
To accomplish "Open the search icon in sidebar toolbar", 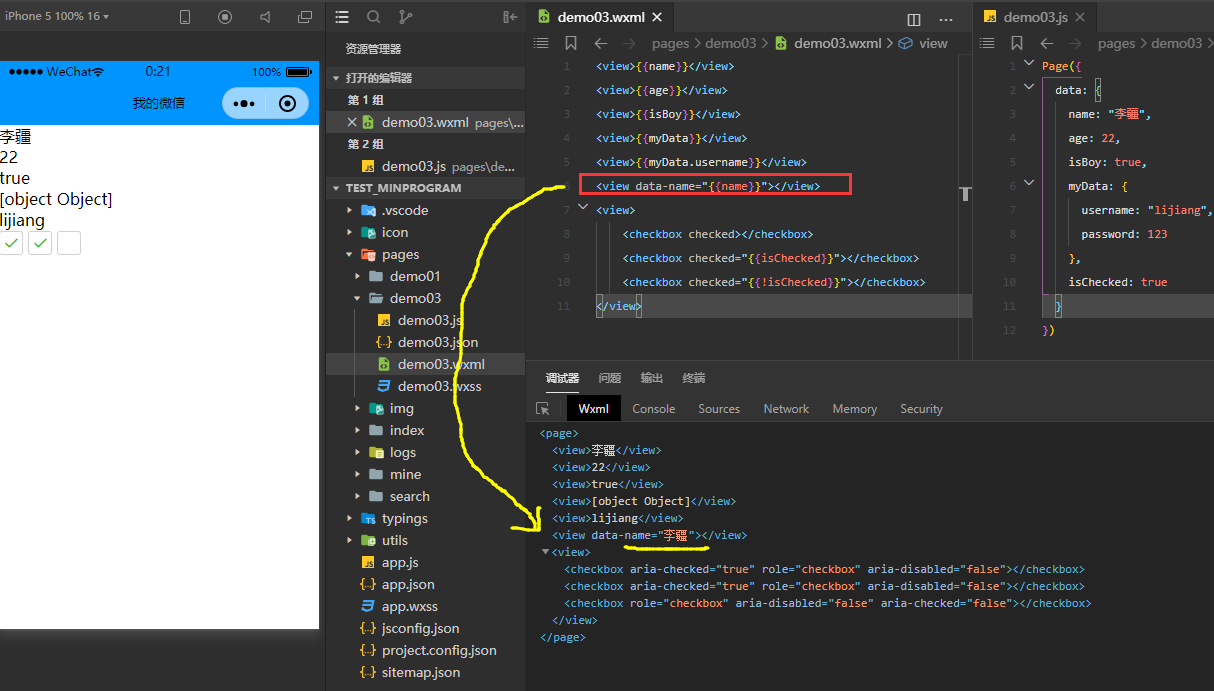I will (373, 17).
